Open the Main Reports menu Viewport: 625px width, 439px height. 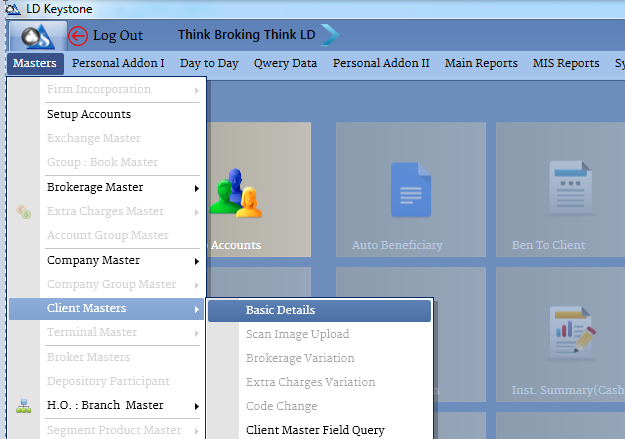tap(481, 63)
